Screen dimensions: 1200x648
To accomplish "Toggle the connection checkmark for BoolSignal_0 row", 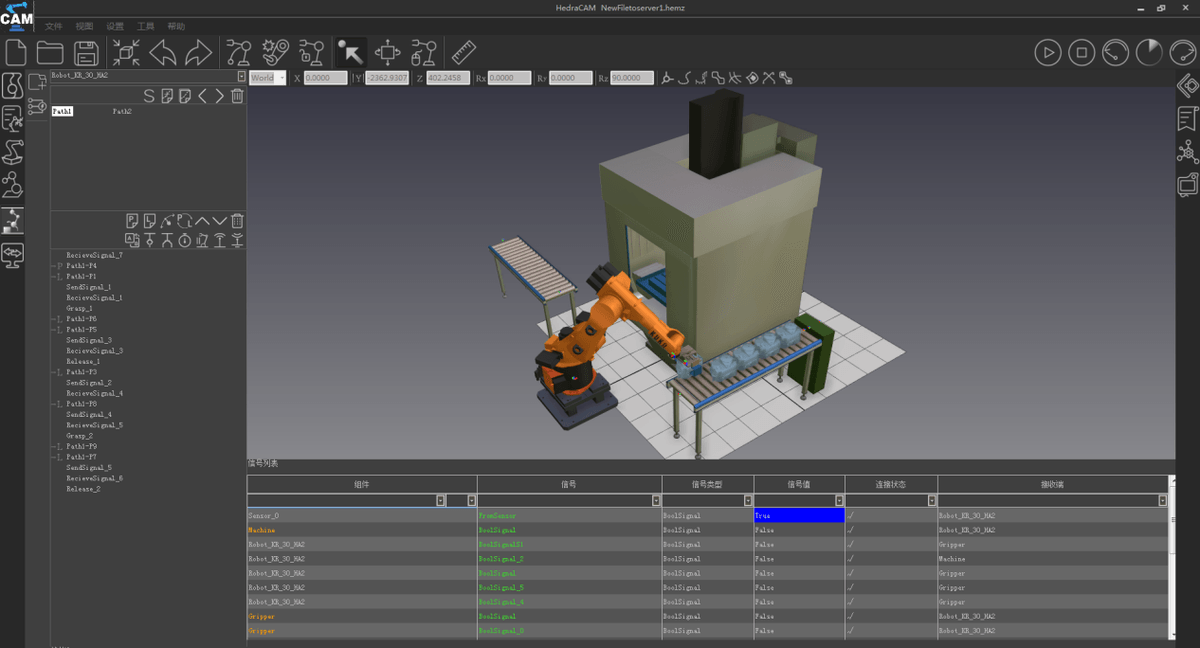I will [851, 631].
